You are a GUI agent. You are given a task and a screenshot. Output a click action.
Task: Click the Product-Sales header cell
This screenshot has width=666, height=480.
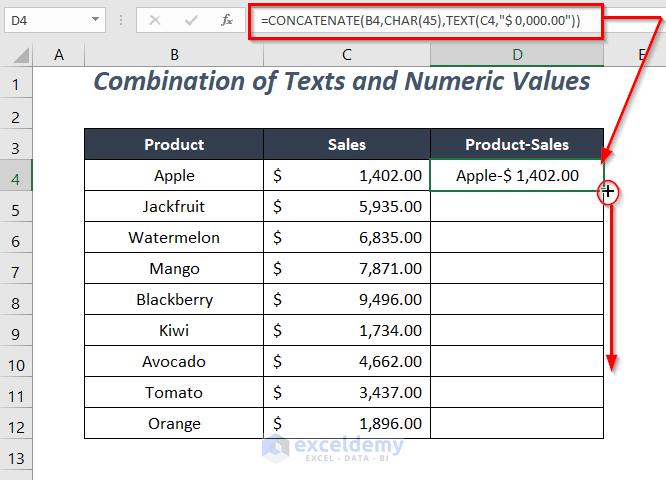tap(516, 145)
